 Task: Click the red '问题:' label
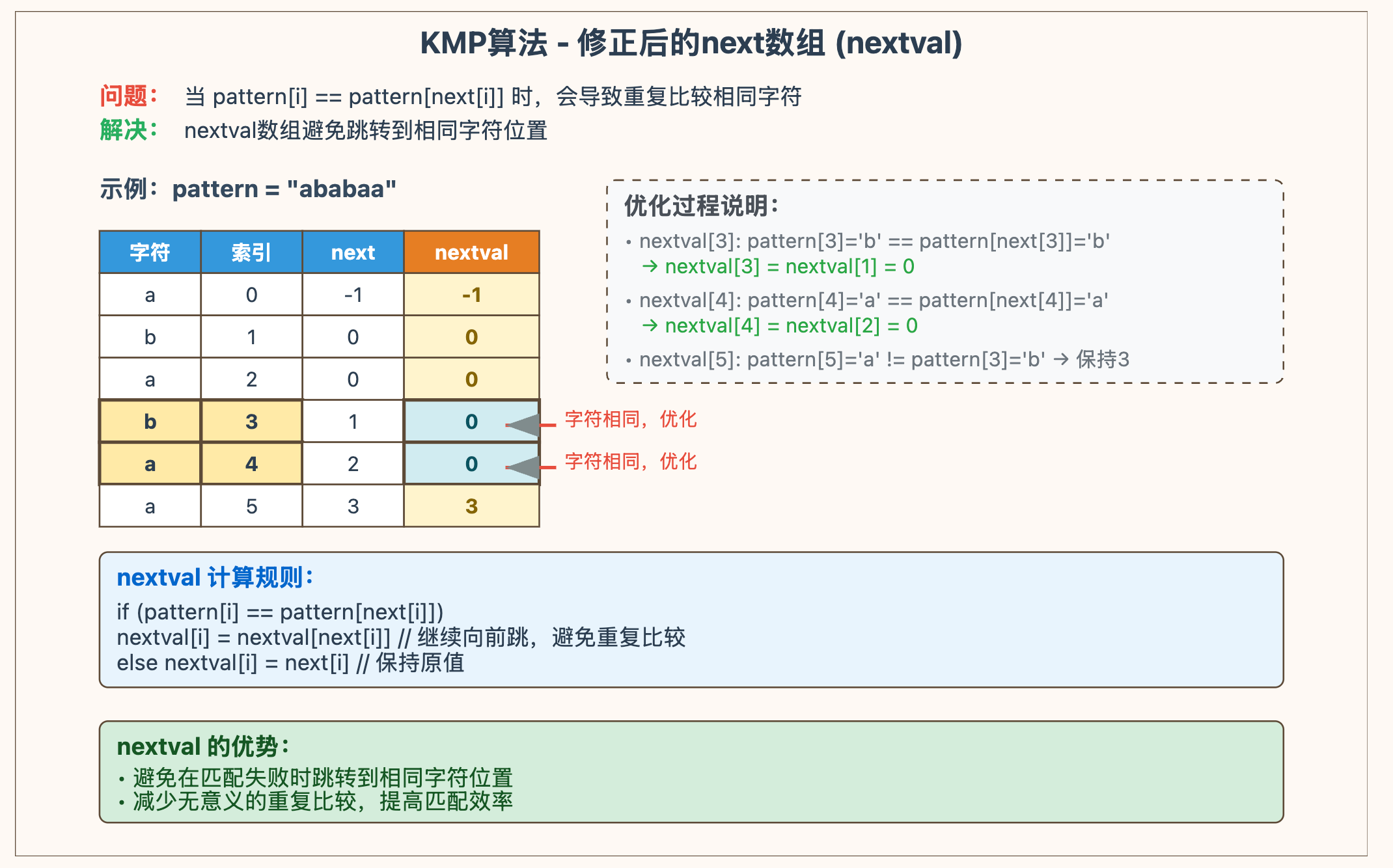point(129,96)
